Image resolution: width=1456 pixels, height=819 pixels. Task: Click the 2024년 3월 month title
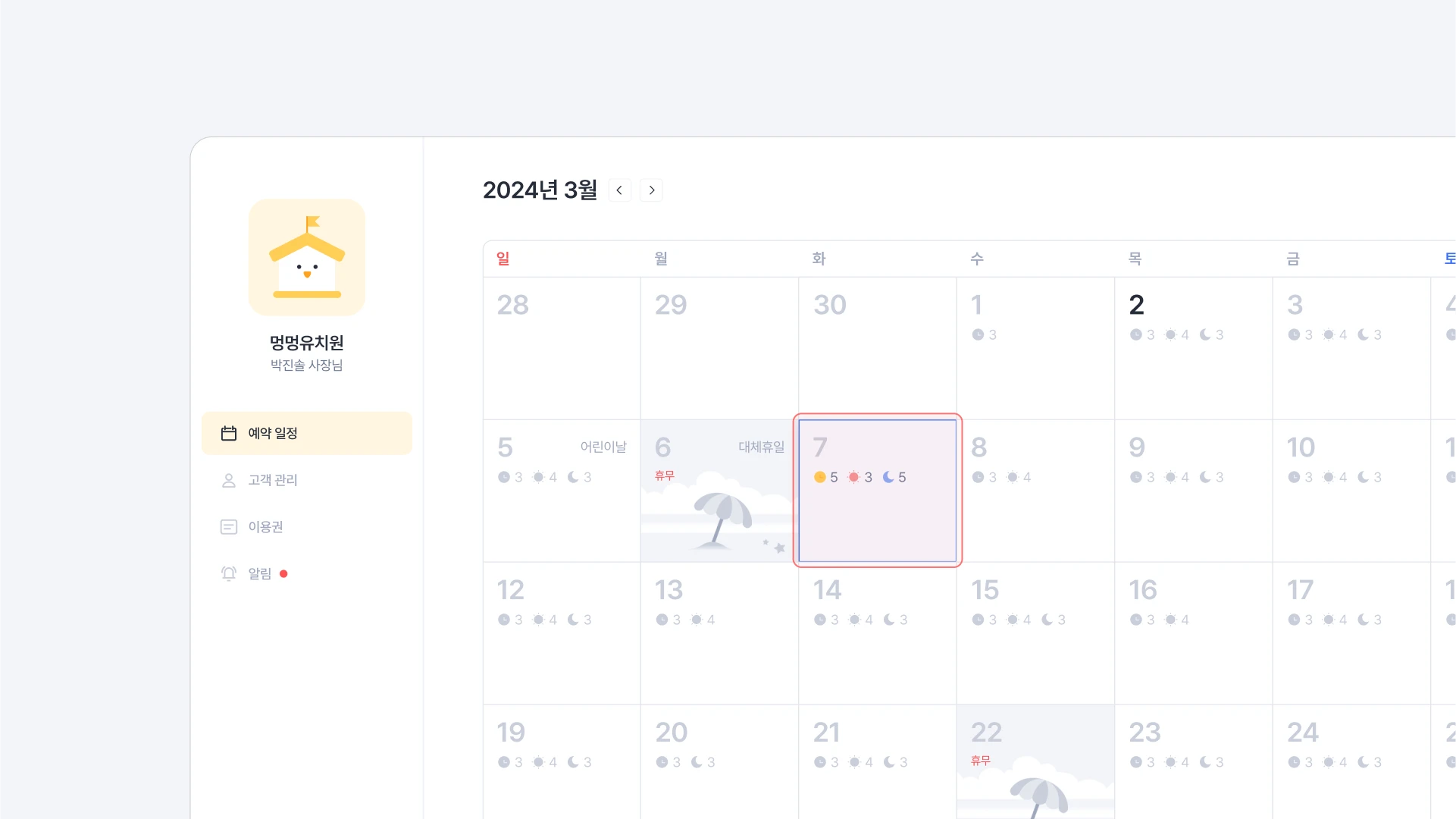[x=540, y=190]
